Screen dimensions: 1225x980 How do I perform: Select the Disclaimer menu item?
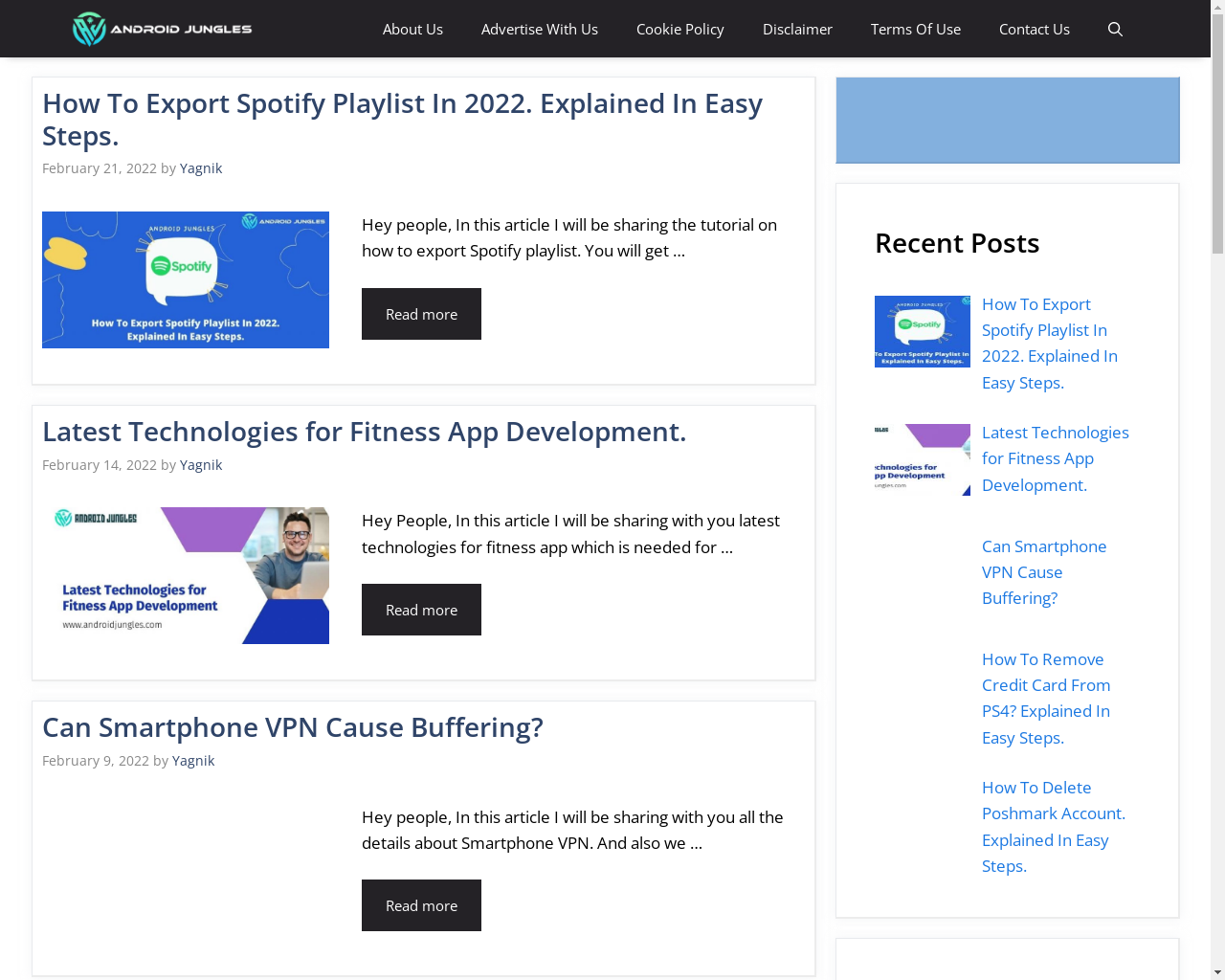tap(797, 29)
